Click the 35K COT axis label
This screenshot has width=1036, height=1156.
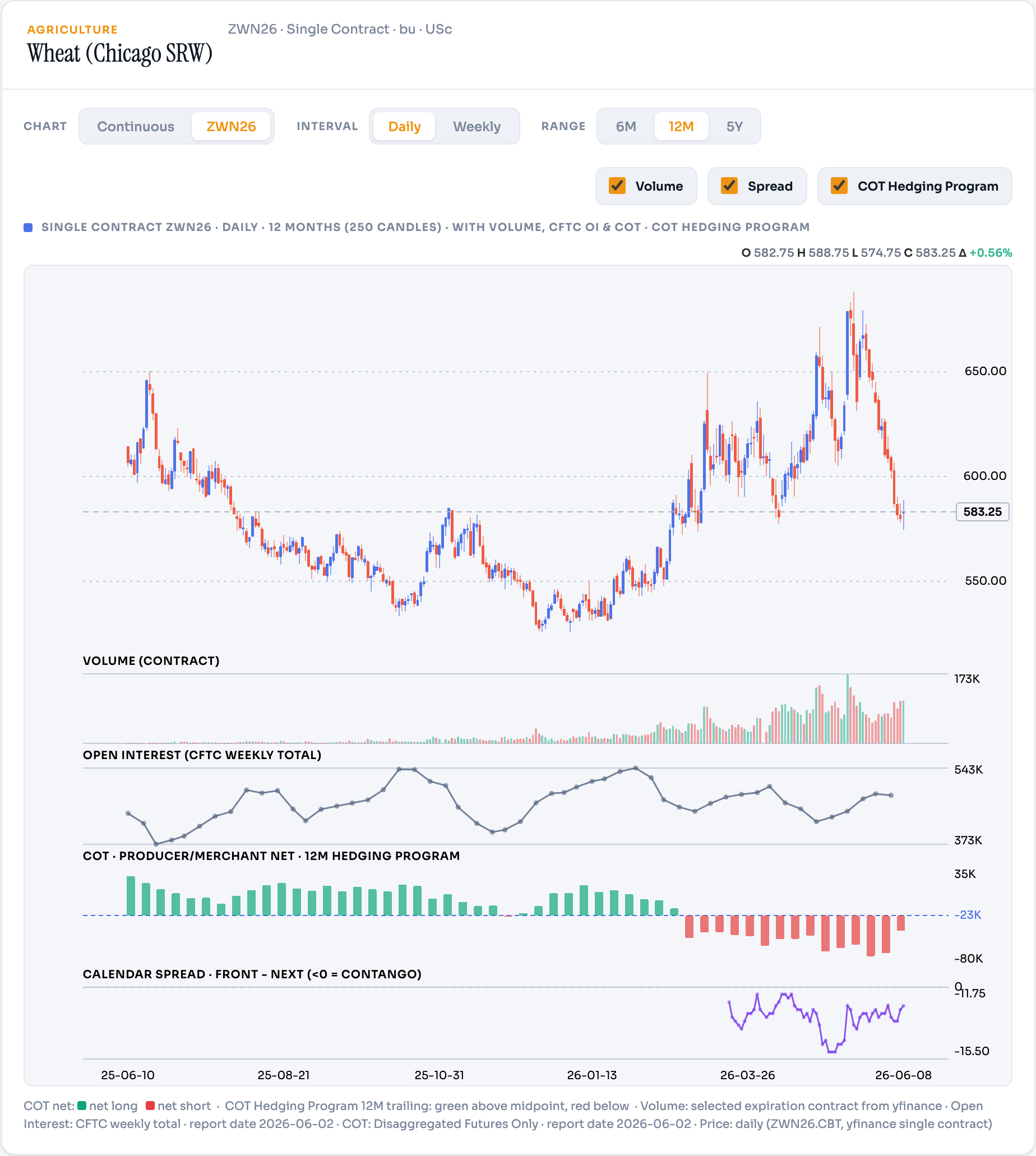(x=965, y=874)
